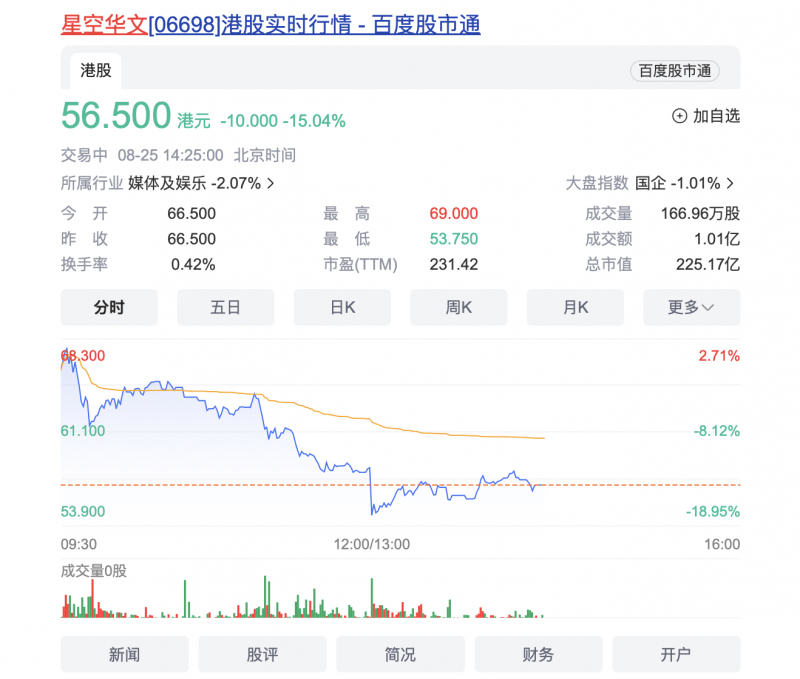Viewport: 800px width, 679px height.
Task: Select the 港股 tab
Action: click(x=96, y=71)
